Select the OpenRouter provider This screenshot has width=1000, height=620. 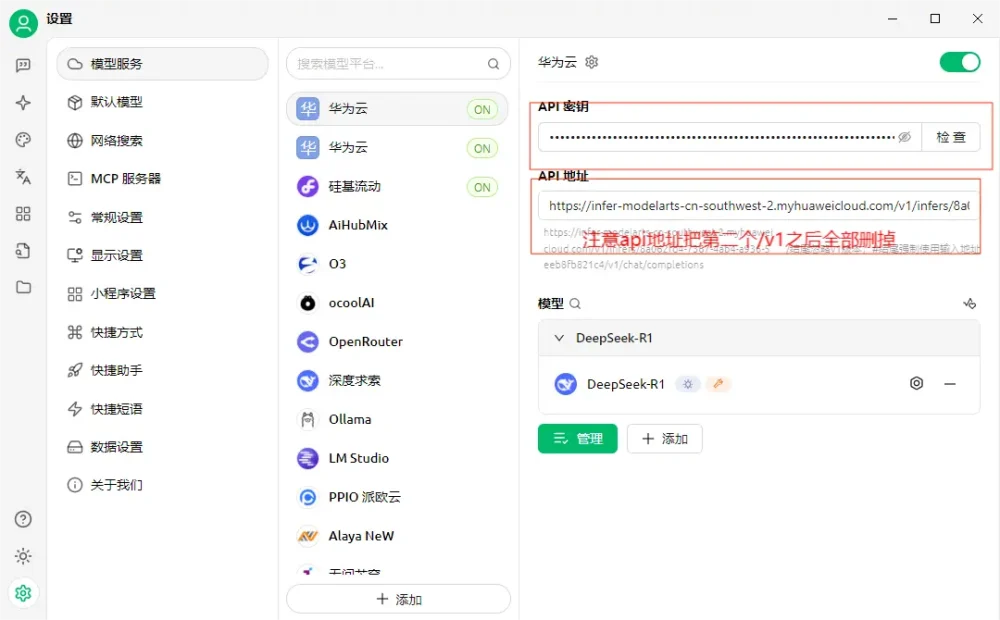point(397,342)
